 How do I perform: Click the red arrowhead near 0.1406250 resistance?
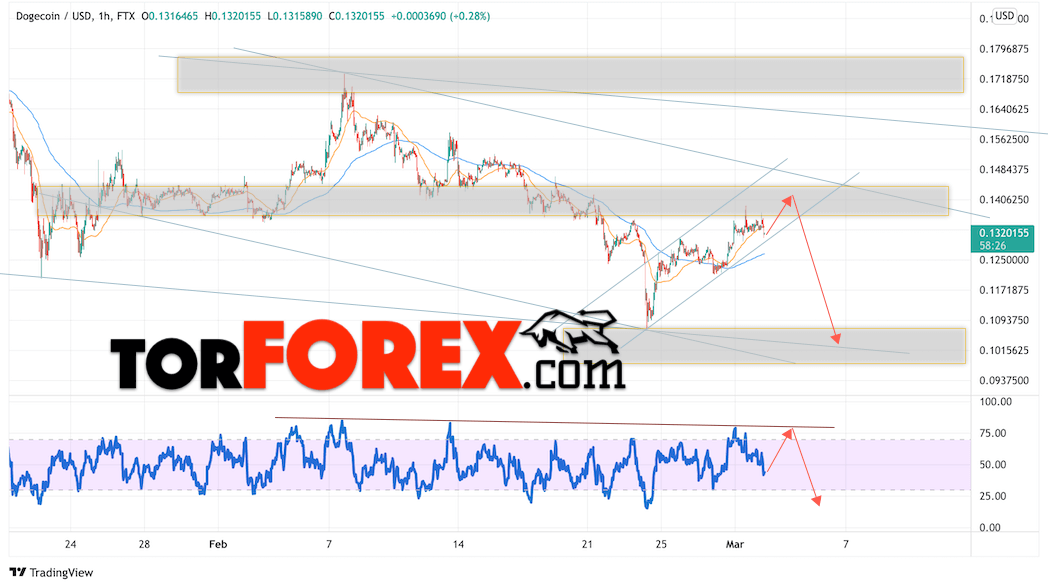pos(789,200)
